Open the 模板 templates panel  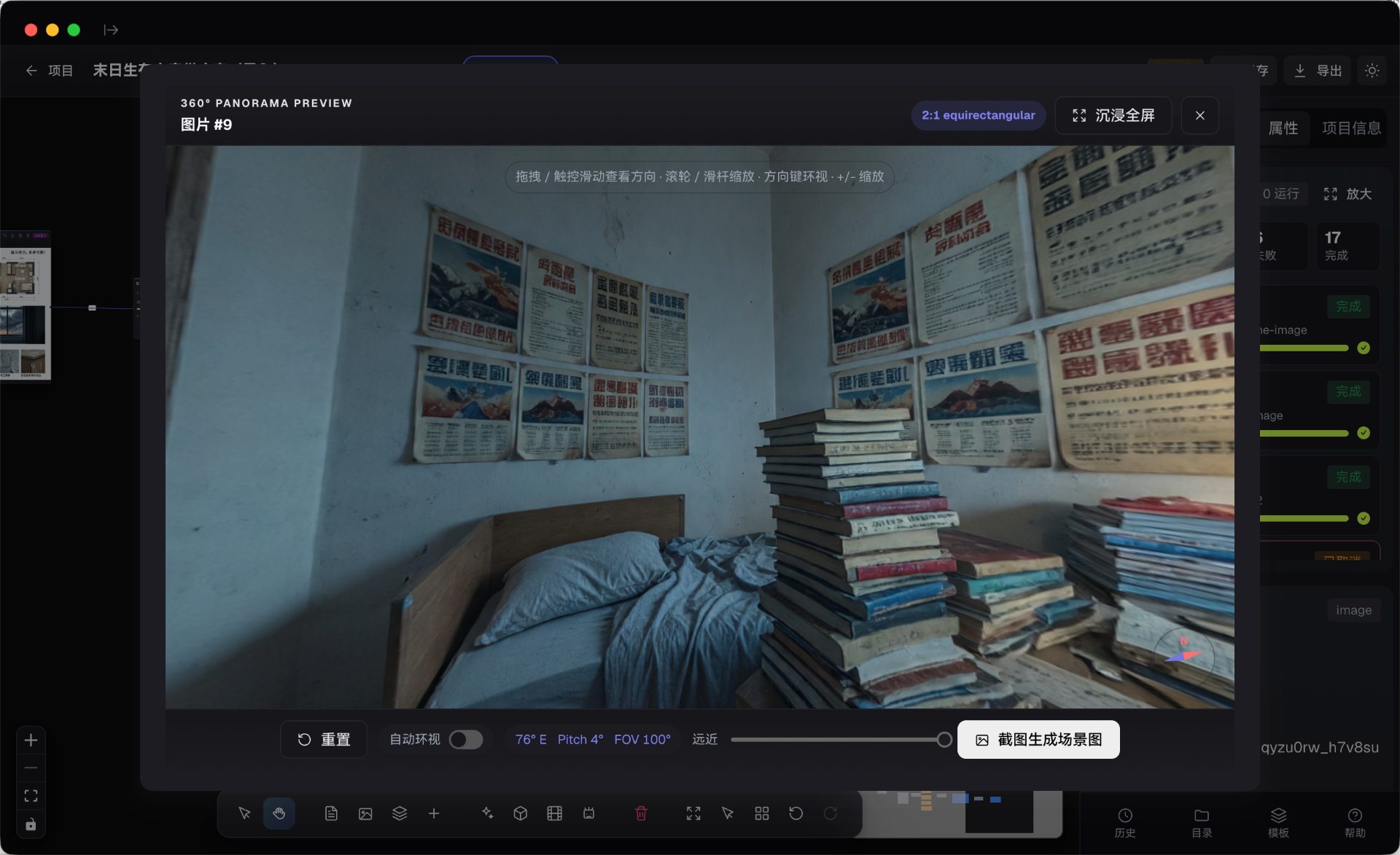click(1278, 823)
